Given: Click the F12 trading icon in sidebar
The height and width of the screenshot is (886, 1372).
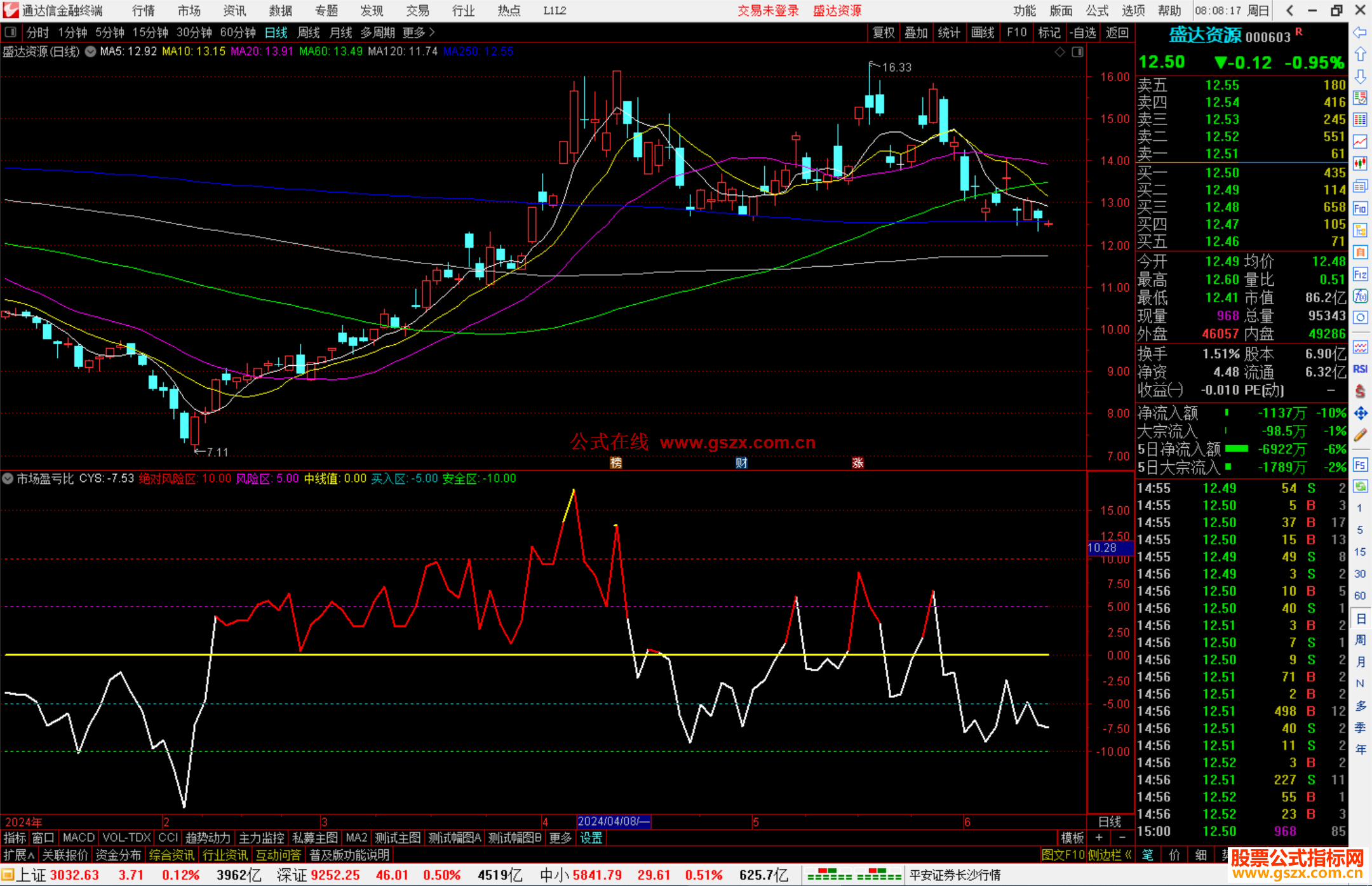Looking at the screenshot, I should pos(1360,274).
